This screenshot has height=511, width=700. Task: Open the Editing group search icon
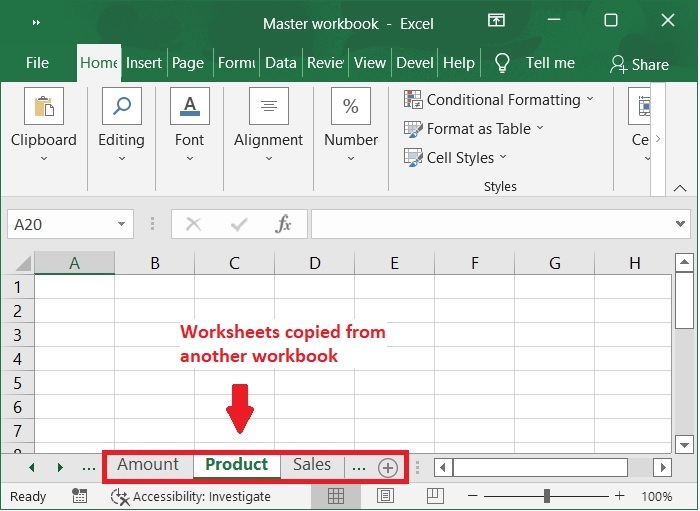(121, 106)
